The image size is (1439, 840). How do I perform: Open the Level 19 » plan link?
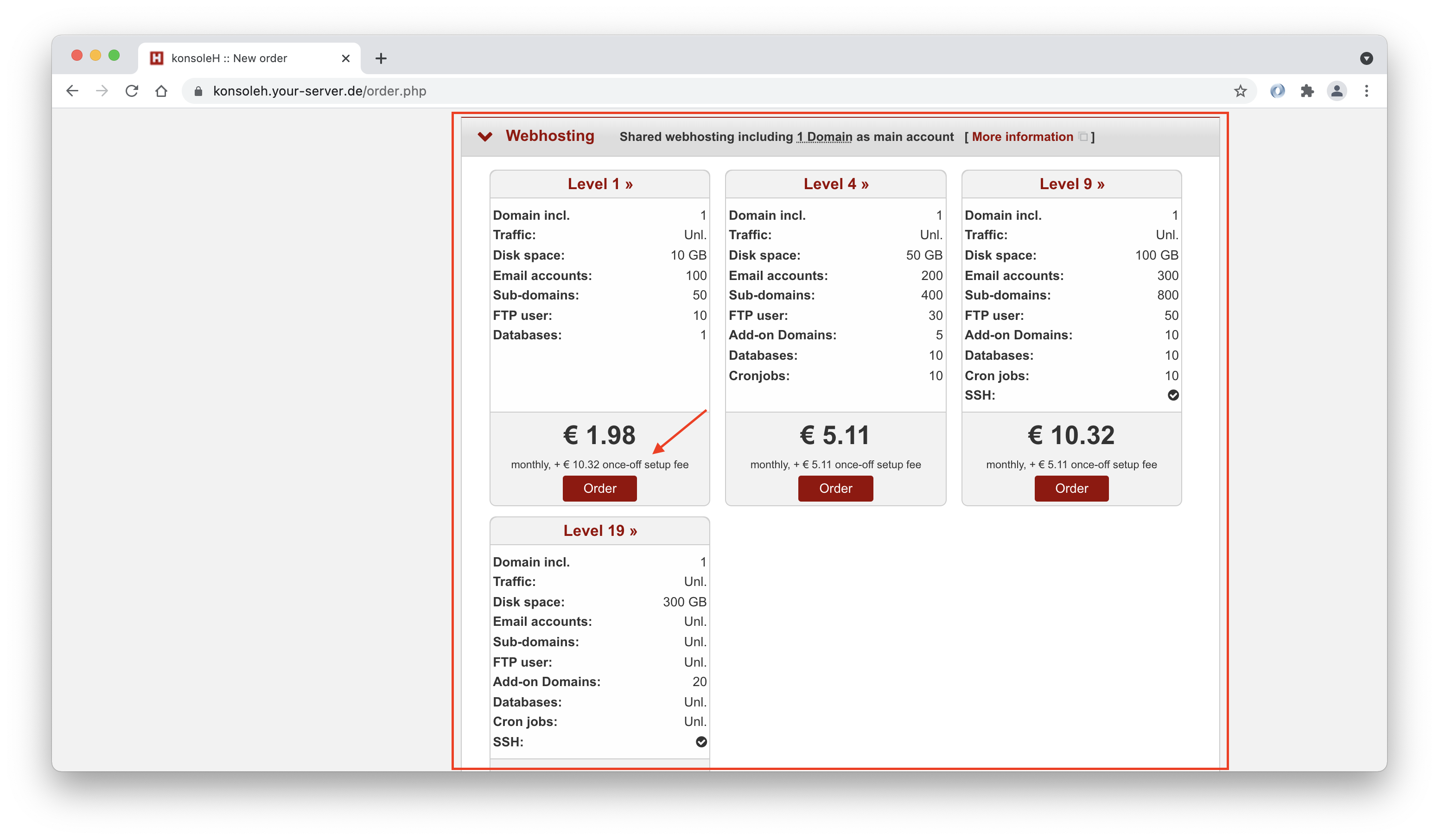click(x=599, y=530)
